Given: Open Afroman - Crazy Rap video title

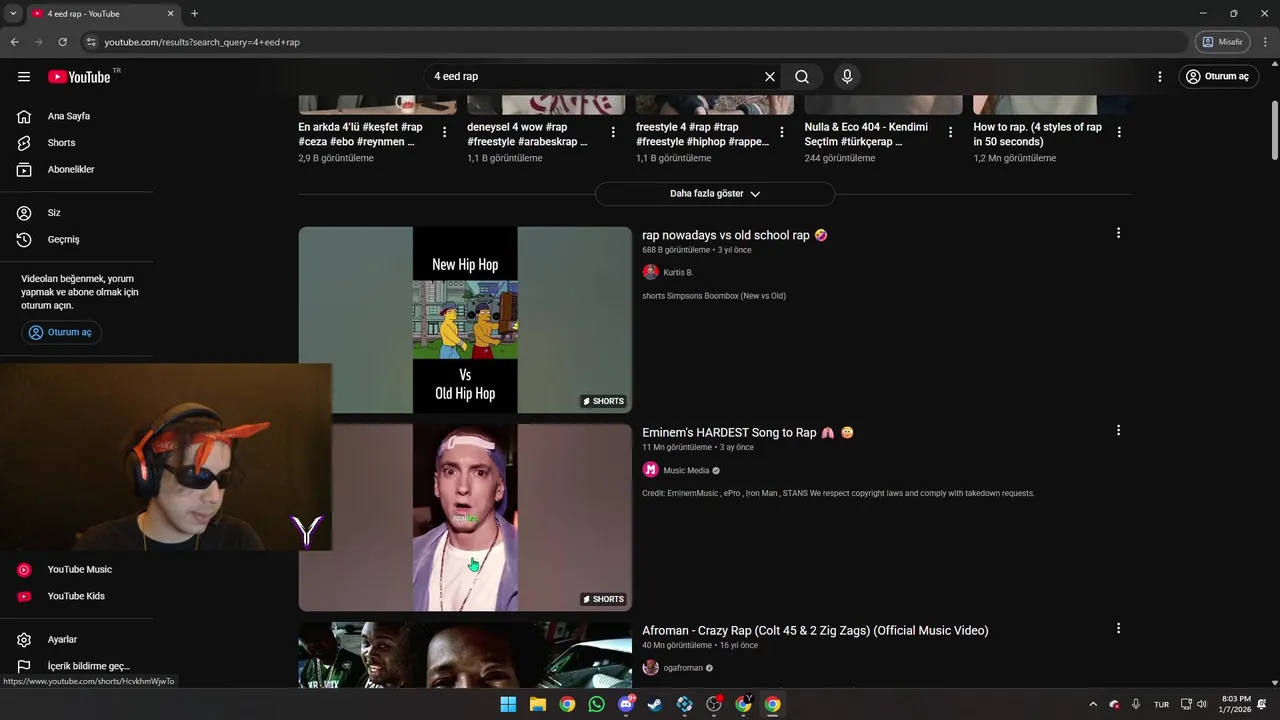Looking at the screenshot, I should [x=815, y=631].
